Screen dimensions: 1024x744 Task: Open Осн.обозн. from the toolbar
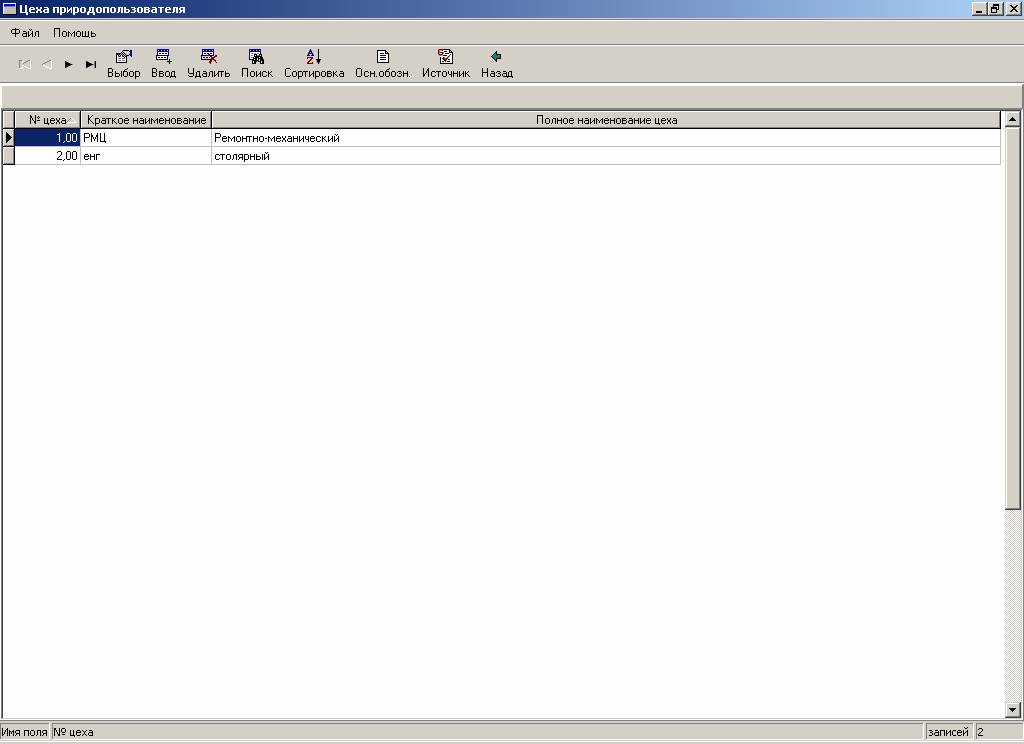point(382,58)
